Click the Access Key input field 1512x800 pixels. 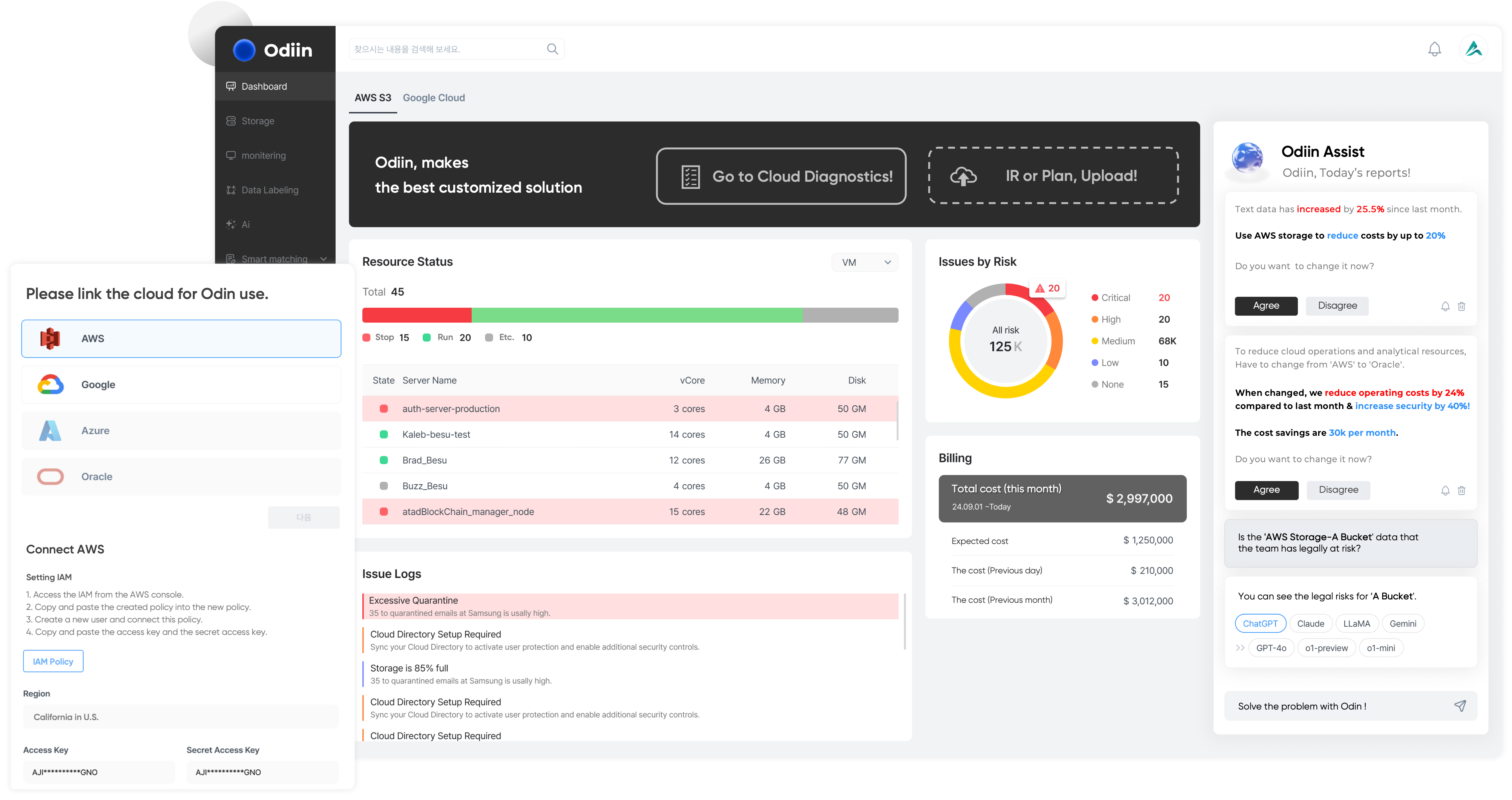(99, 772)
